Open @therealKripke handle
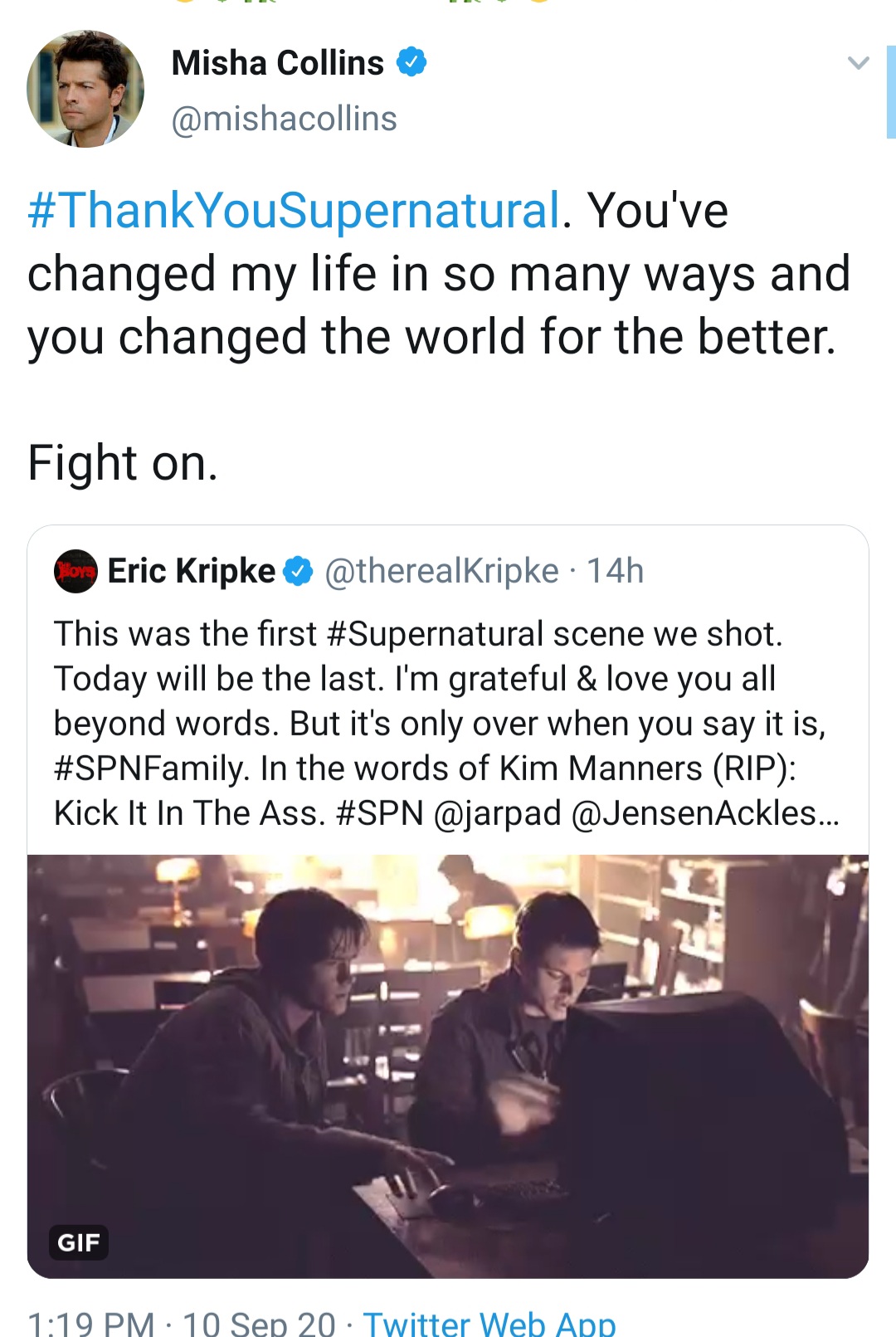Image resolution: width=896 pixels, height=1337 pixels. coord(442,571)
